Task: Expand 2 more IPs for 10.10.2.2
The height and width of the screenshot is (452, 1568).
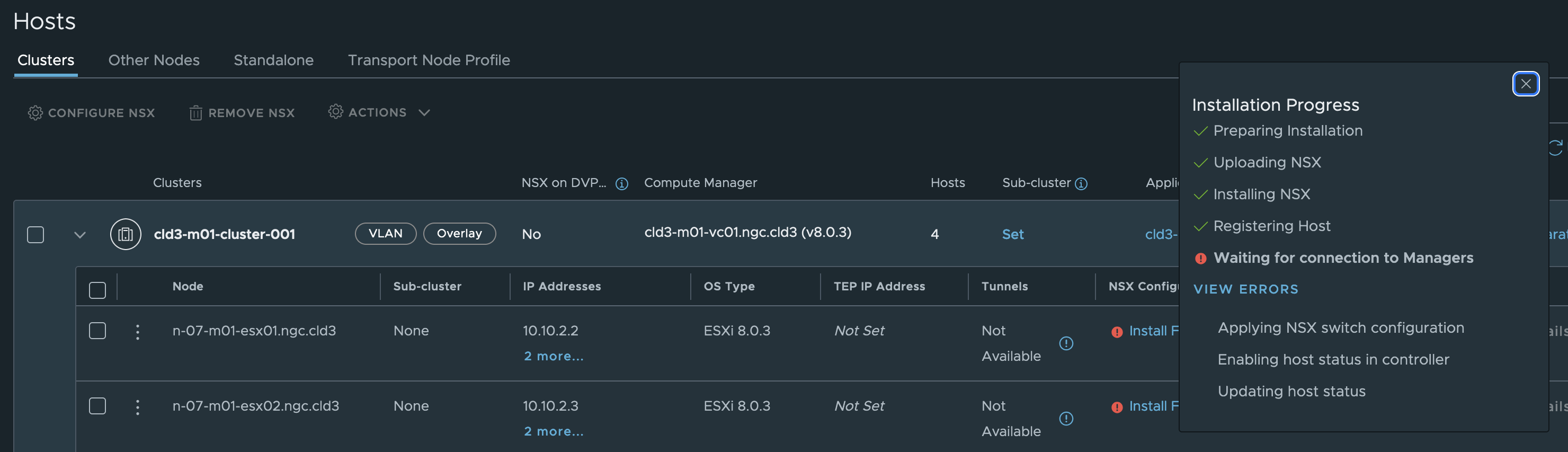Action: pyautogui.click(x=554, y=356)
